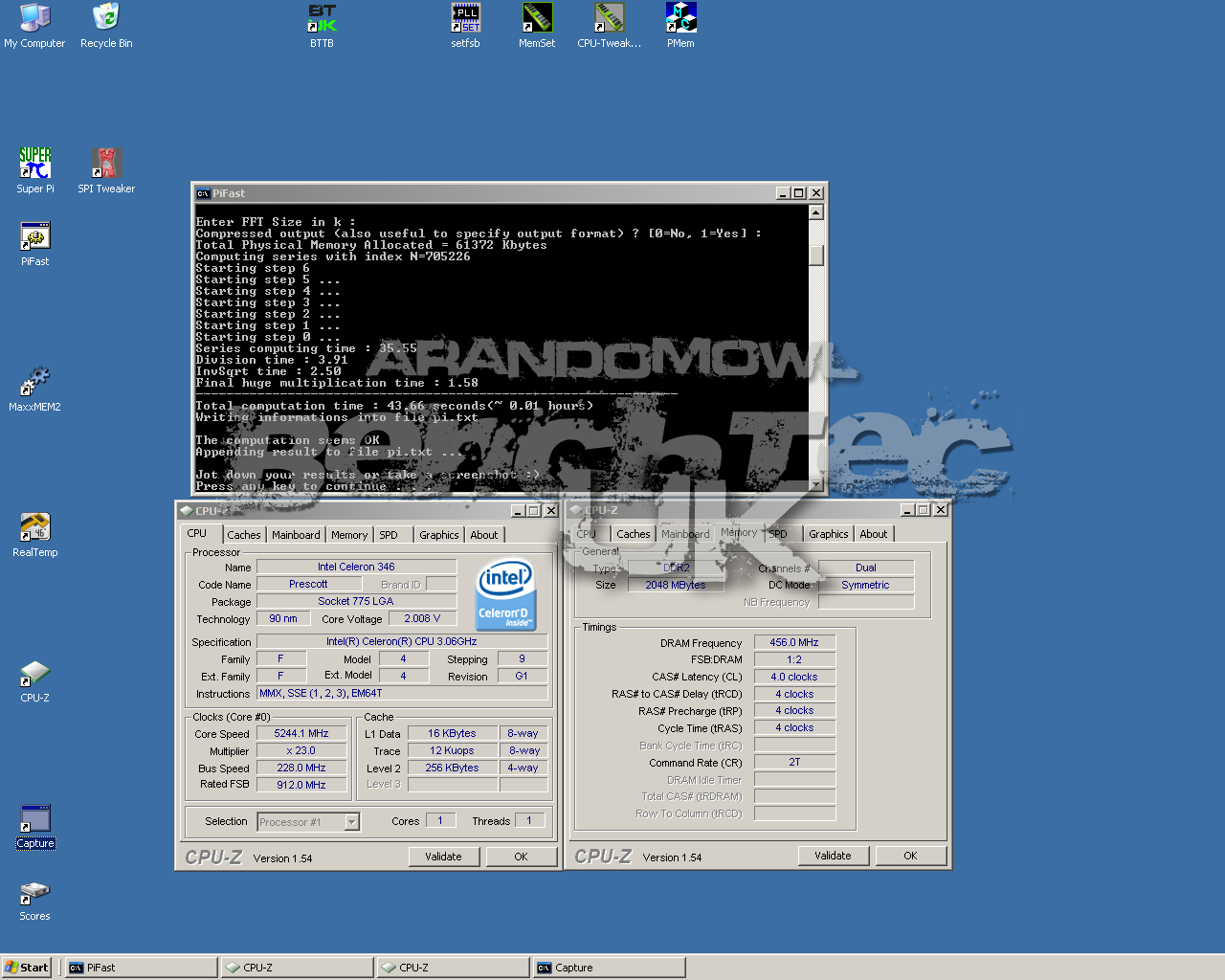Image resolution: width=1225 pixels, height=980 pixels.
Task: Click Validate in the left CPU-Z window
Action: (443, 857)
